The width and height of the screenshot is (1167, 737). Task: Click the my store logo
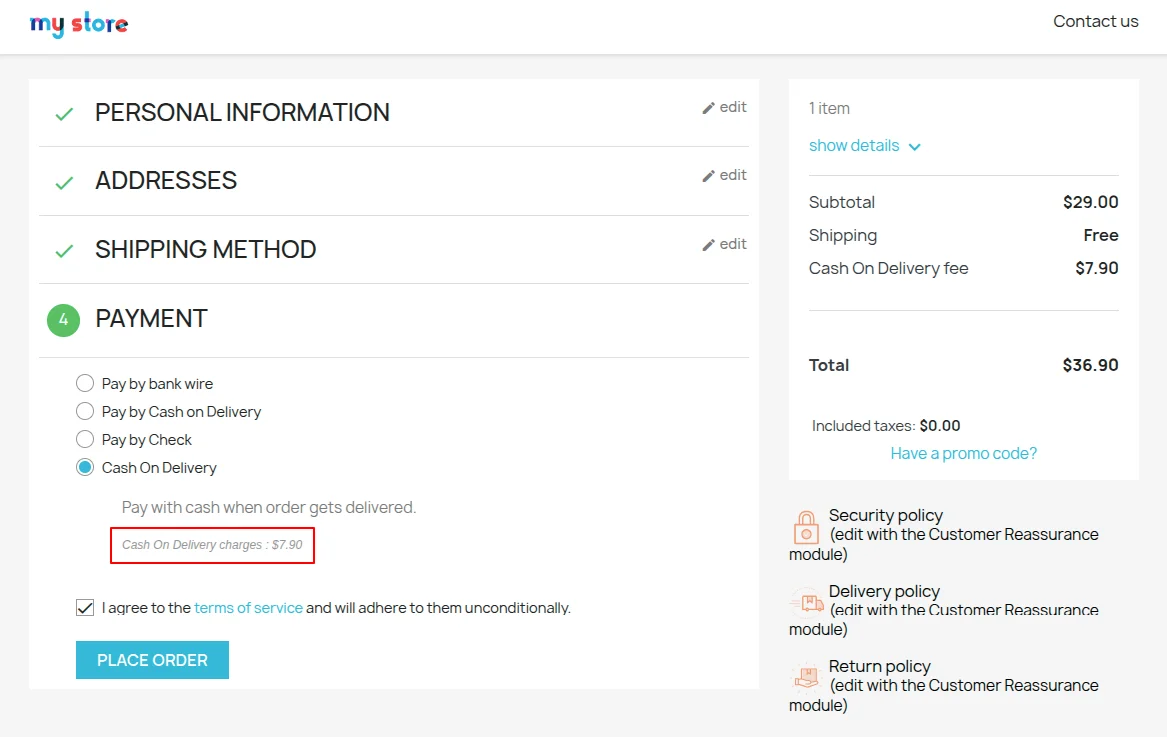tap(79, 24)
